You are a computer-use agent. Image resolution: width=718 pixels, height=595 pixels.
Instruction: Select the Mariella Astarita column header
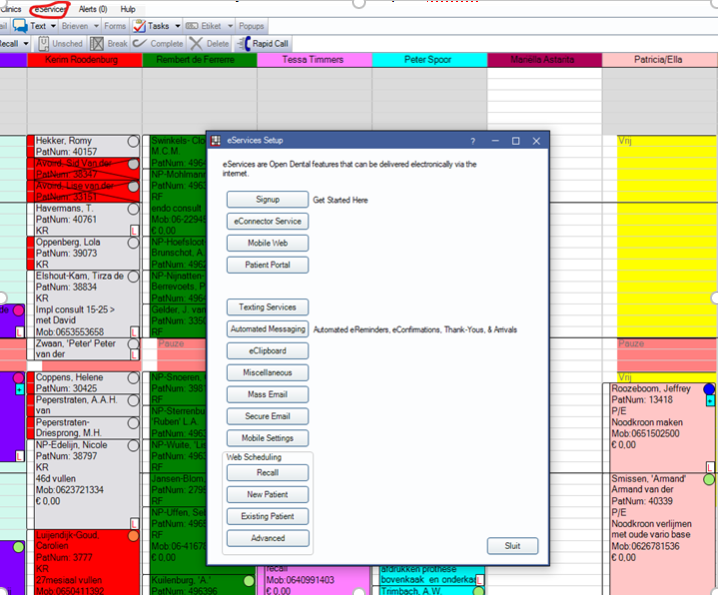pos(544,60)
